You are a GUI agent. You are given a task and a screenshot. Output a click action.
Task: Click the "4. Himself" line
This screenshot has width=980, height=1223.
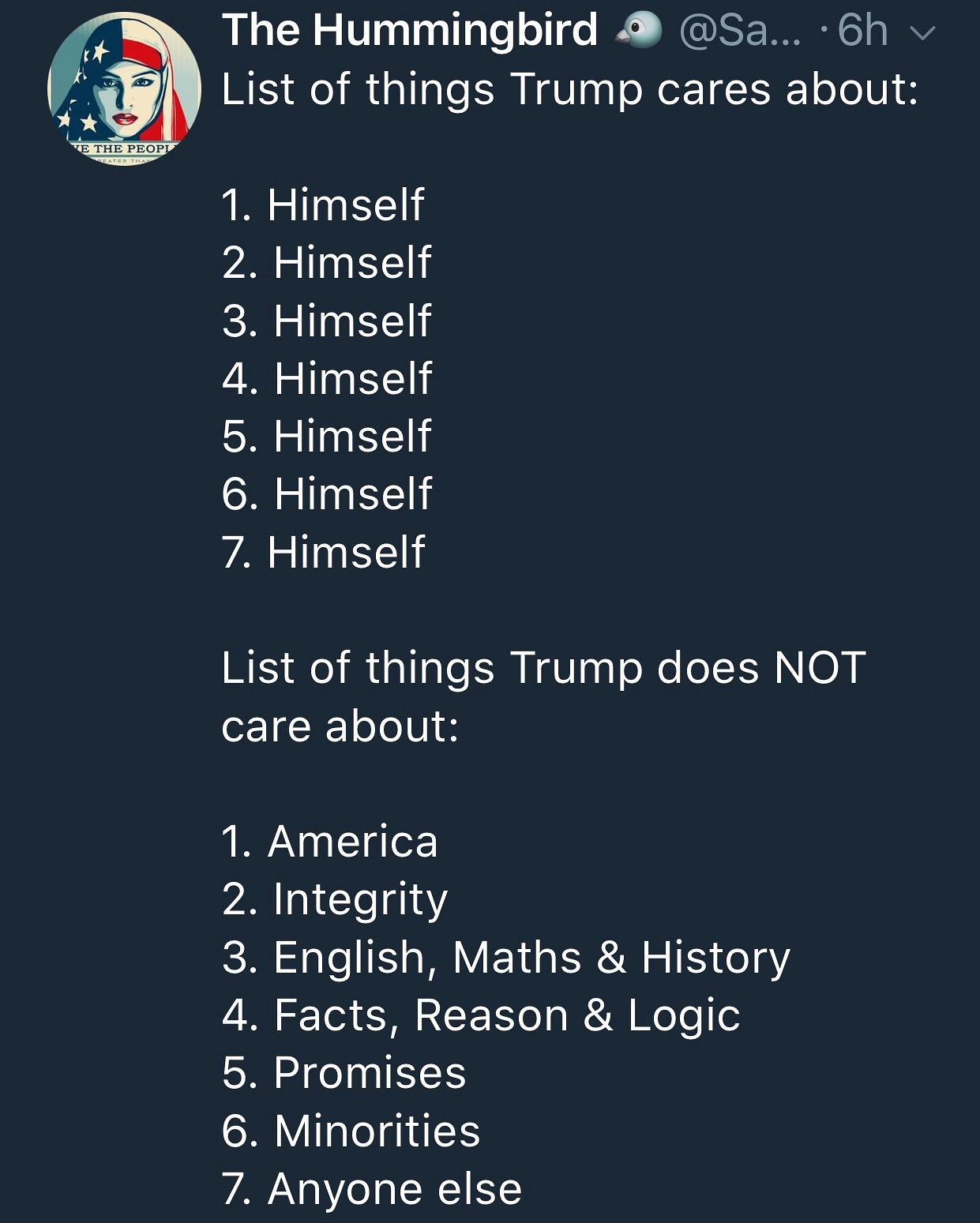[326, 378]
